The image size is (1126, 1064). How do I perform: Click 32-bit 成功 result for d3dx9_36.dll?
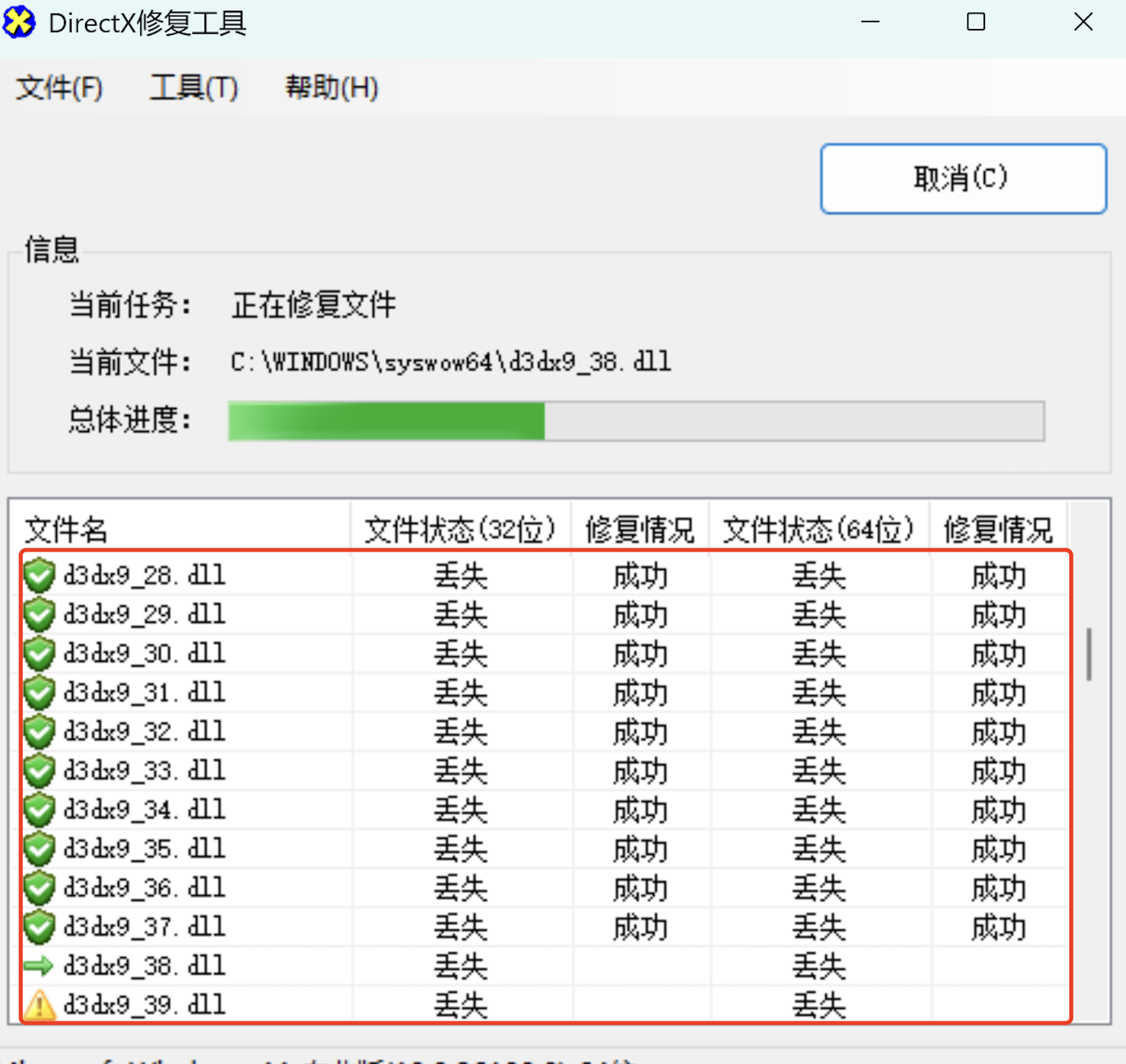[x=640, y=888]
